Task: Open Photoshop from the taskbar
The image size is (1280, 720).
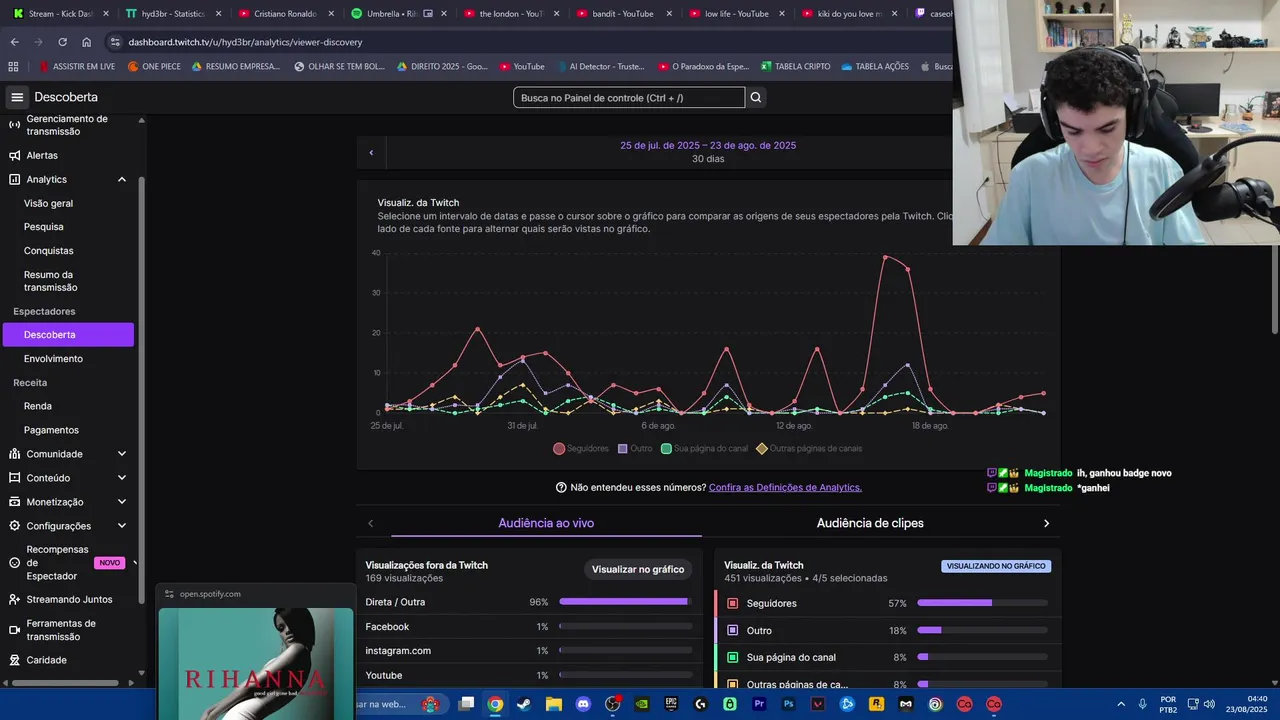Action: [788, 704]
